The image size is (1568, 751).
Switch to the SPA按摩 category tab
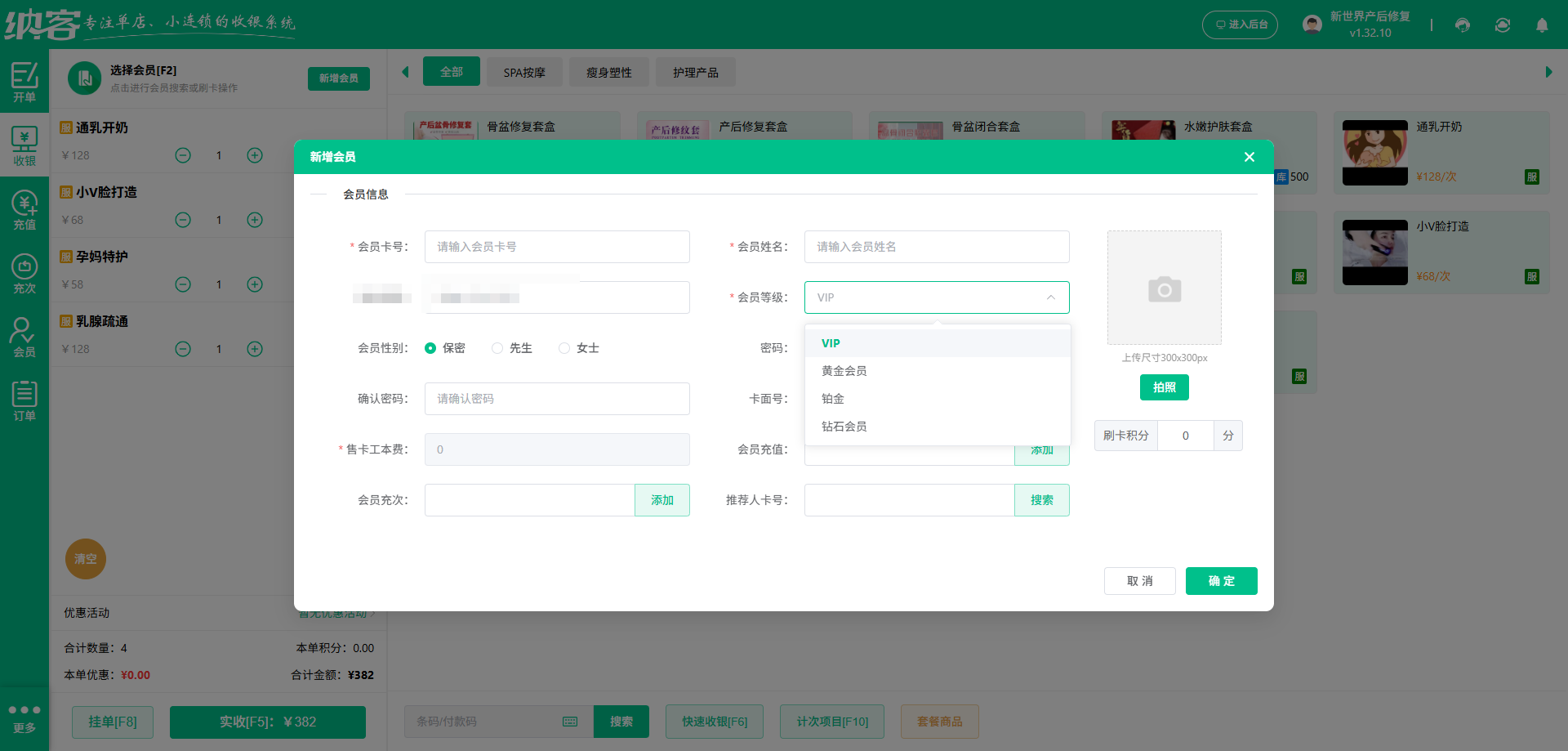[524, 72]
